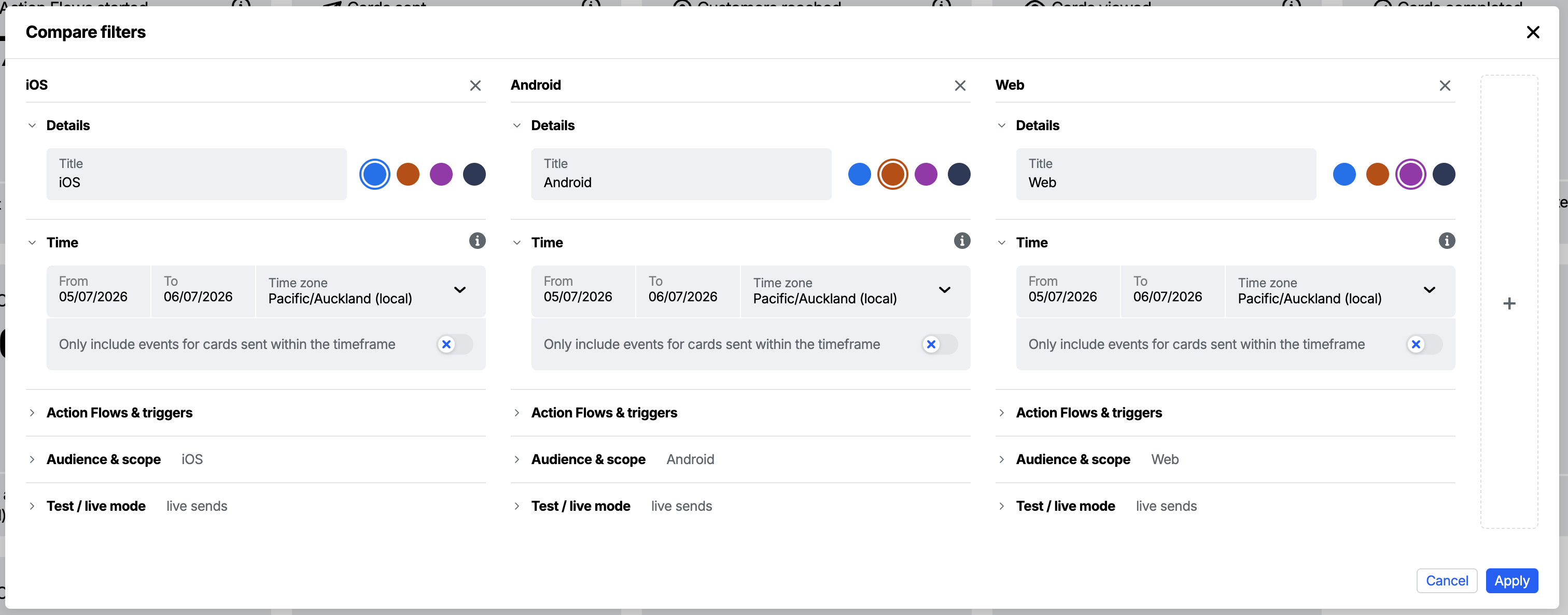Toggle timeframe-only events switch for Web
Viewport: 1568px width, 615px height.
(x=1424, y=345)
